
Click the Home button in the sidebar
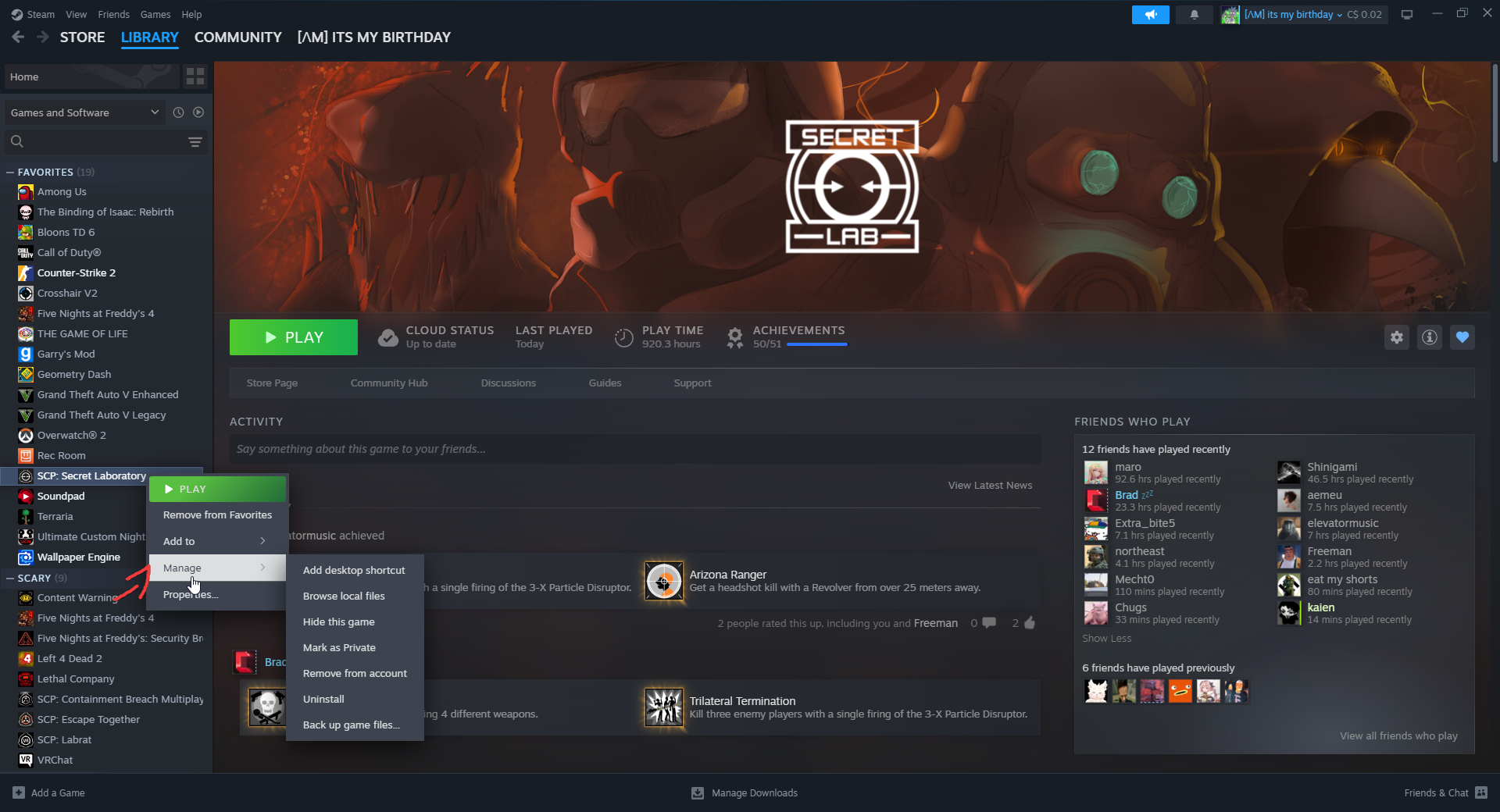pos(92,77)
